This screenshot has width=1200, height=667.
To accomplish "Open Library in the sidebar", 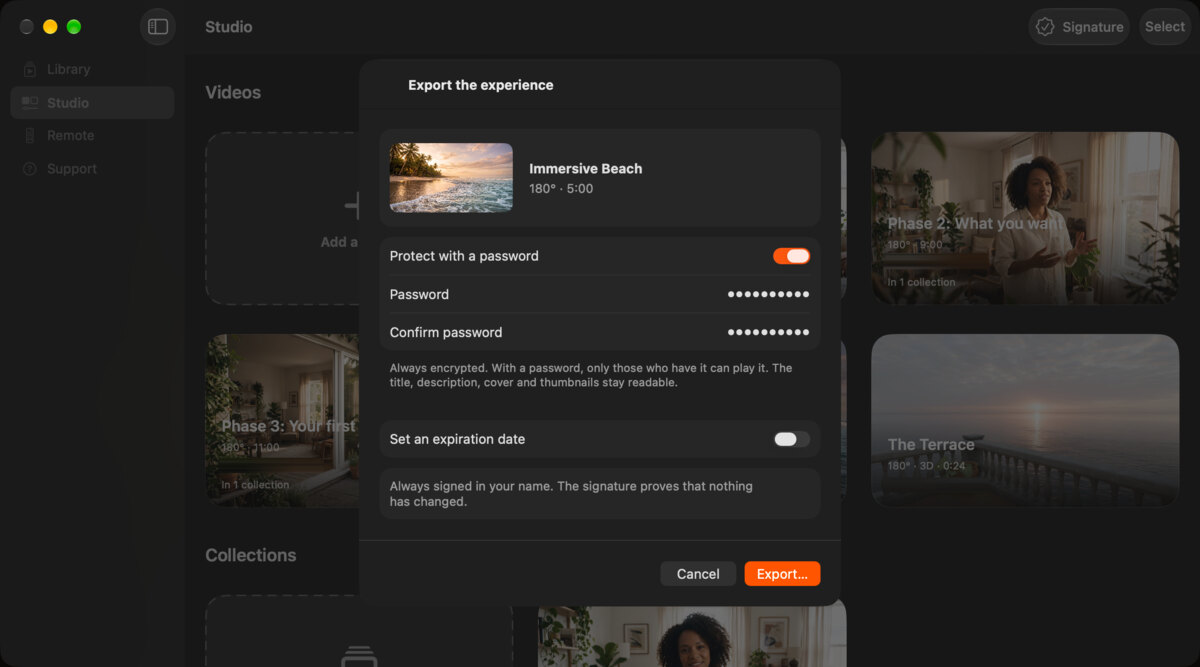I will coord(92,69).
